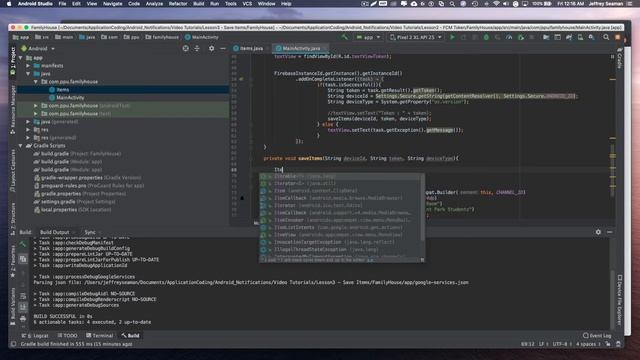This screenshot has width=640, height=360.
Task: Click the Make Project hammer icon in toolbar
Action: point(345,37)
